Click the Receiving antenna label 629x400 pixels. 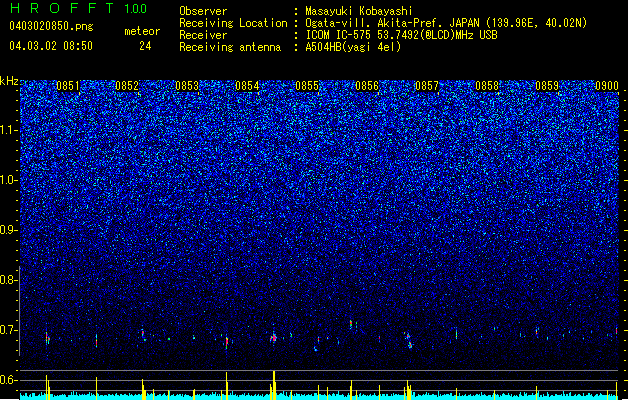click(x=230, y=47)
